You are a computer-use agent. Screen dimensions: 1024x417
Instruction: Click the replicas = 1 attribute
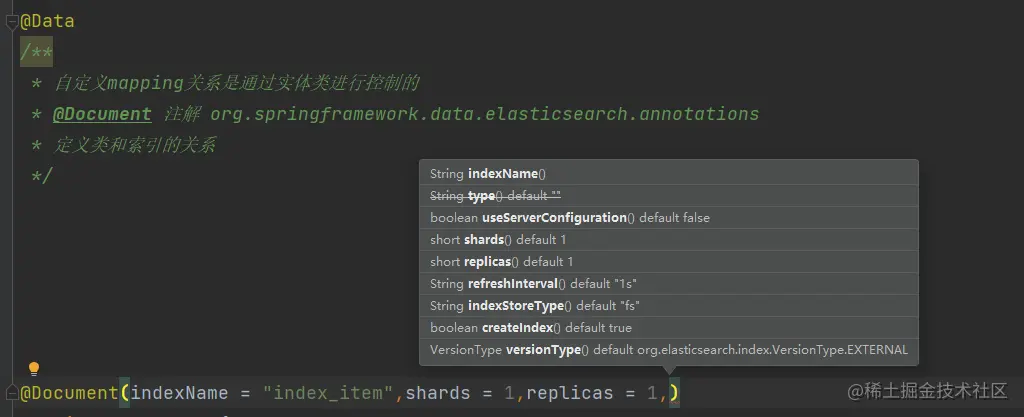coord(592,393)
